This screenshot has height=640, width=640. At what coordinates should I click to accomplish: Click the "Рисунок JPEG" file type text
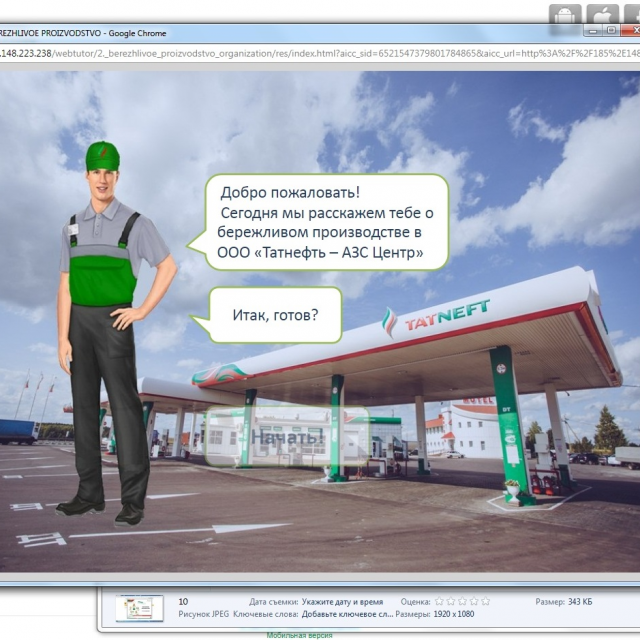click(204, 614)
